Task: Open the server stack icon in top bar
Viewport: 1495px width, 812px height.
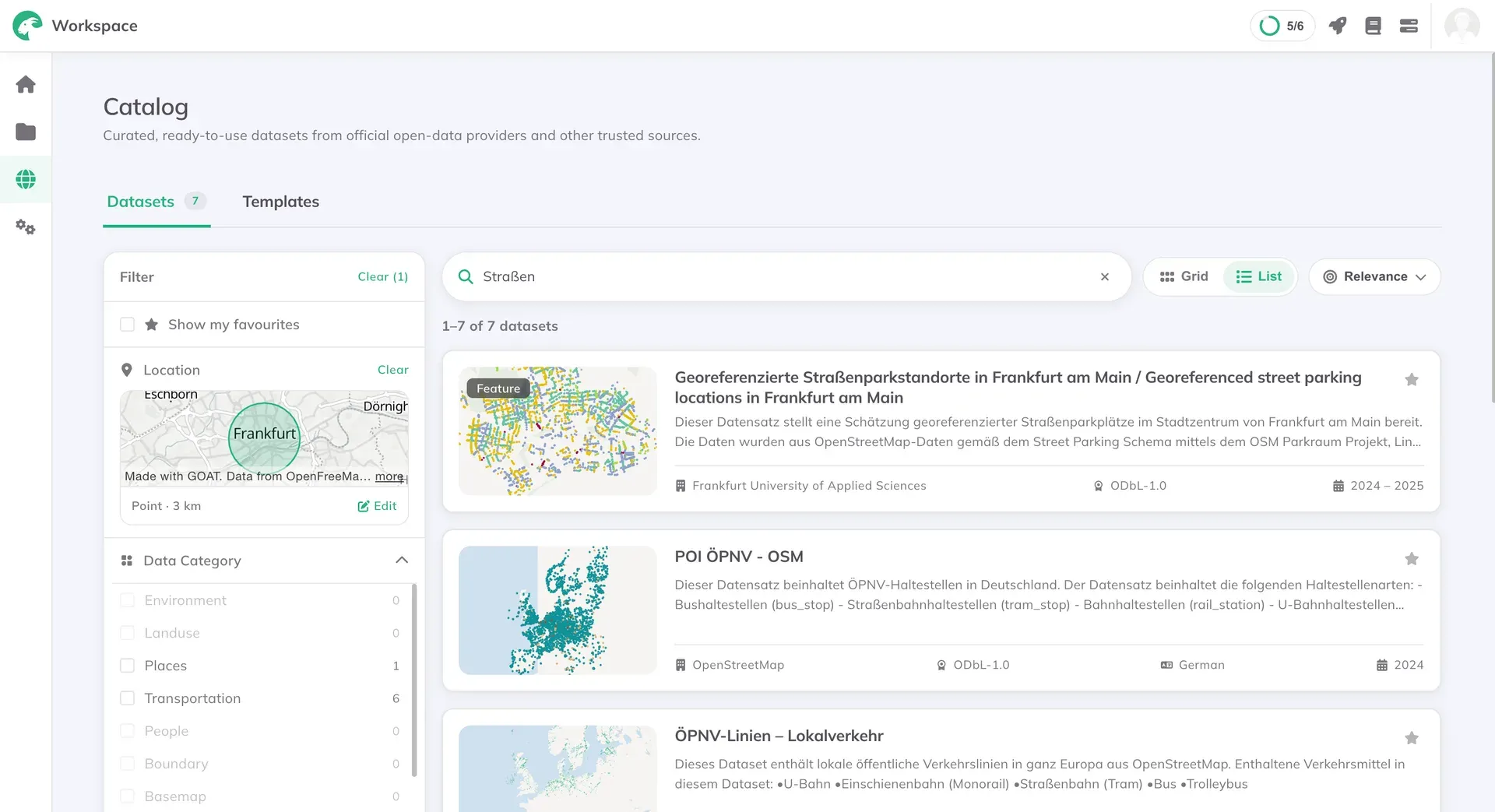Action: (1409, 26)
